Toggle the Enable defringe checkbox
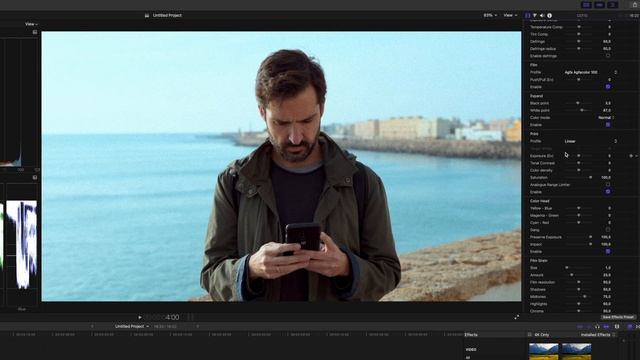 tap(608, 56)
